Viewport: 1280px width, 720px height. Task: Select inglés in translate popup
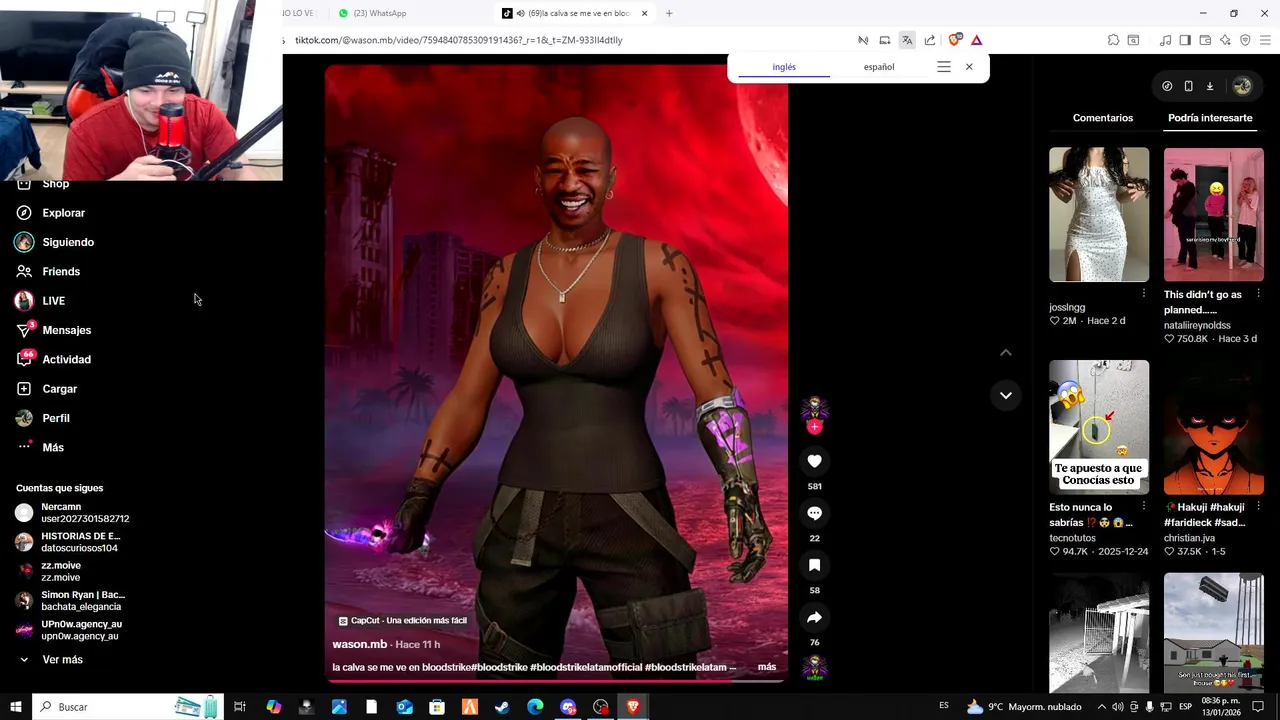[784, 67]
